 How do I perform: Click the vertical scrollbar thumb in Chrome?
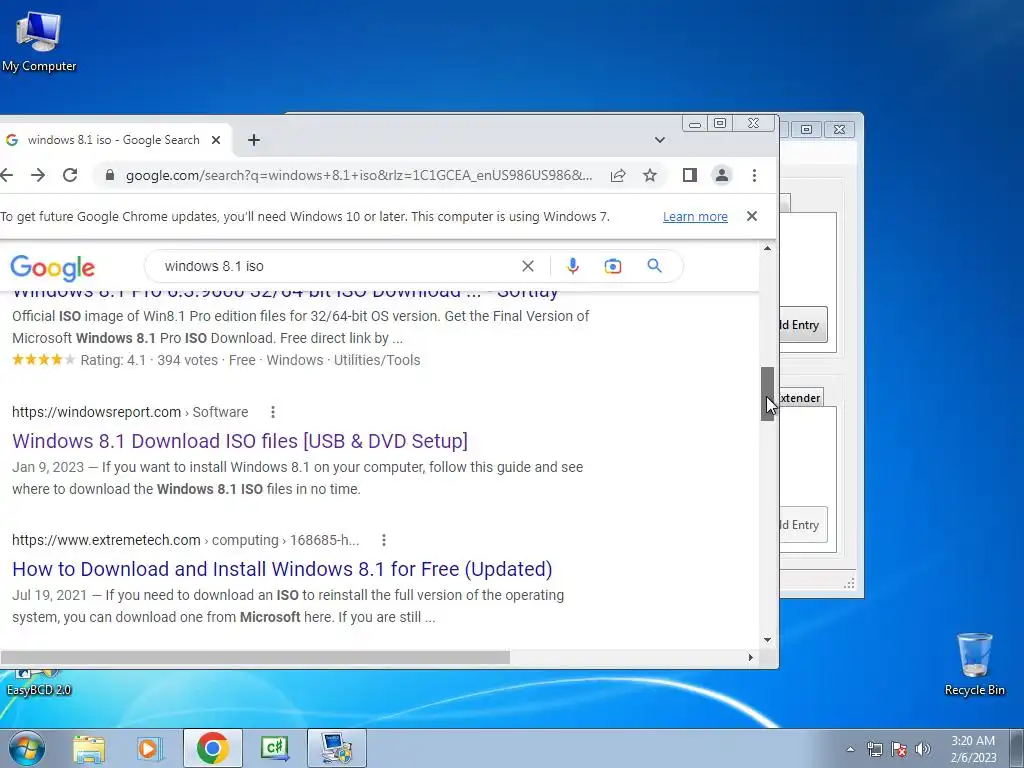[767, 394]
